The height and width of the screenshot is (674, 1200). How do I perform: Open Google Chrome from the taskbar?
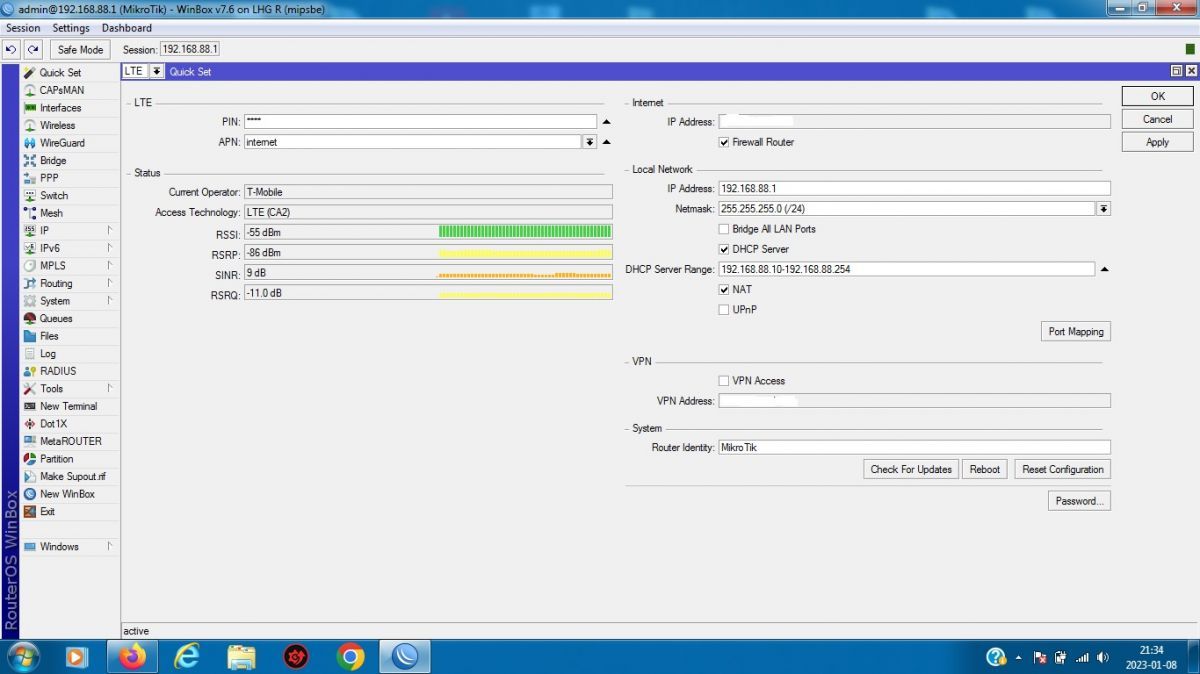point(350,656)
